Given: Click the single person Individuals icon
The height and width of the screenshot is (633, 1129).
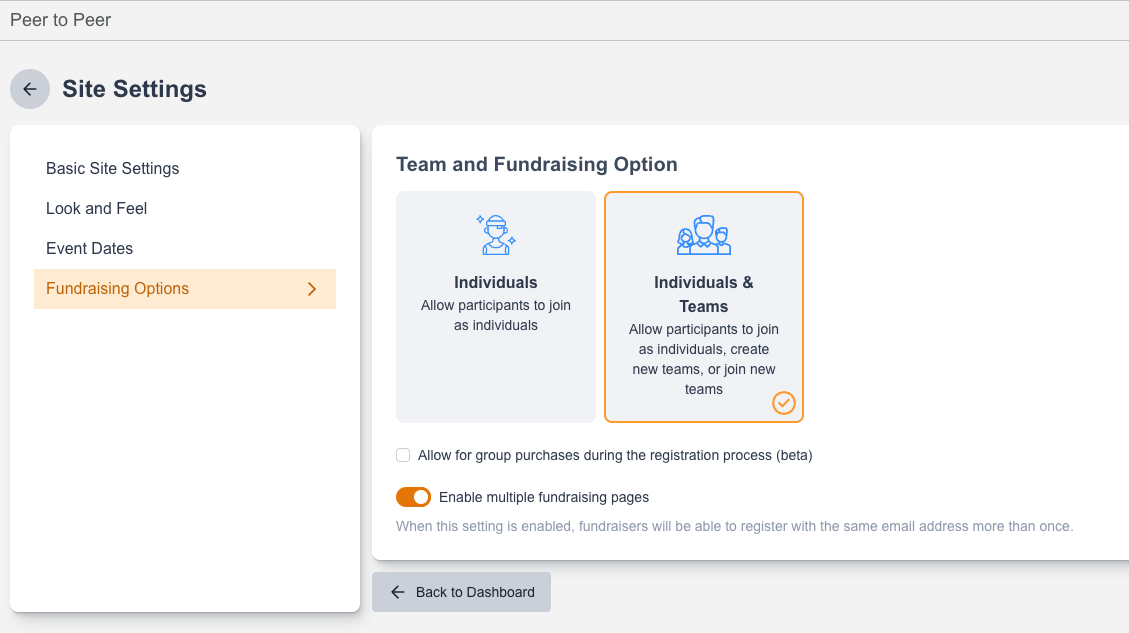Looking at the screenshot, I should (495, 235).
